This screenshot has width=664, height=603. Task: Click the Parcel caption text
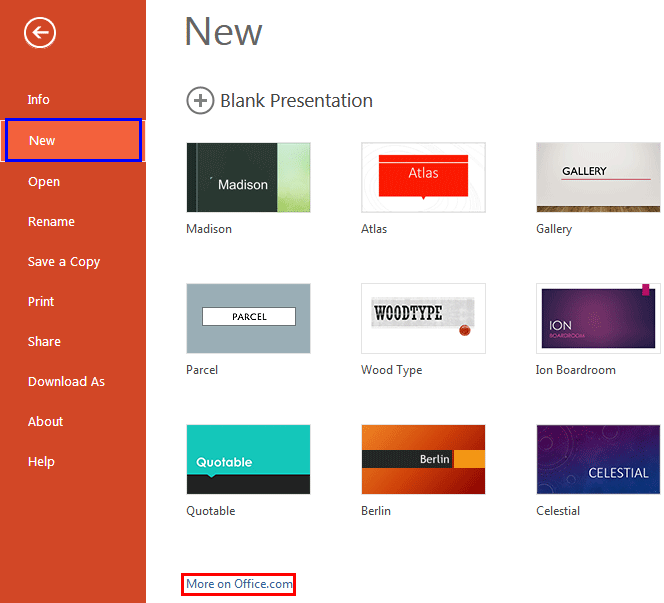click(x=202, y=370)
